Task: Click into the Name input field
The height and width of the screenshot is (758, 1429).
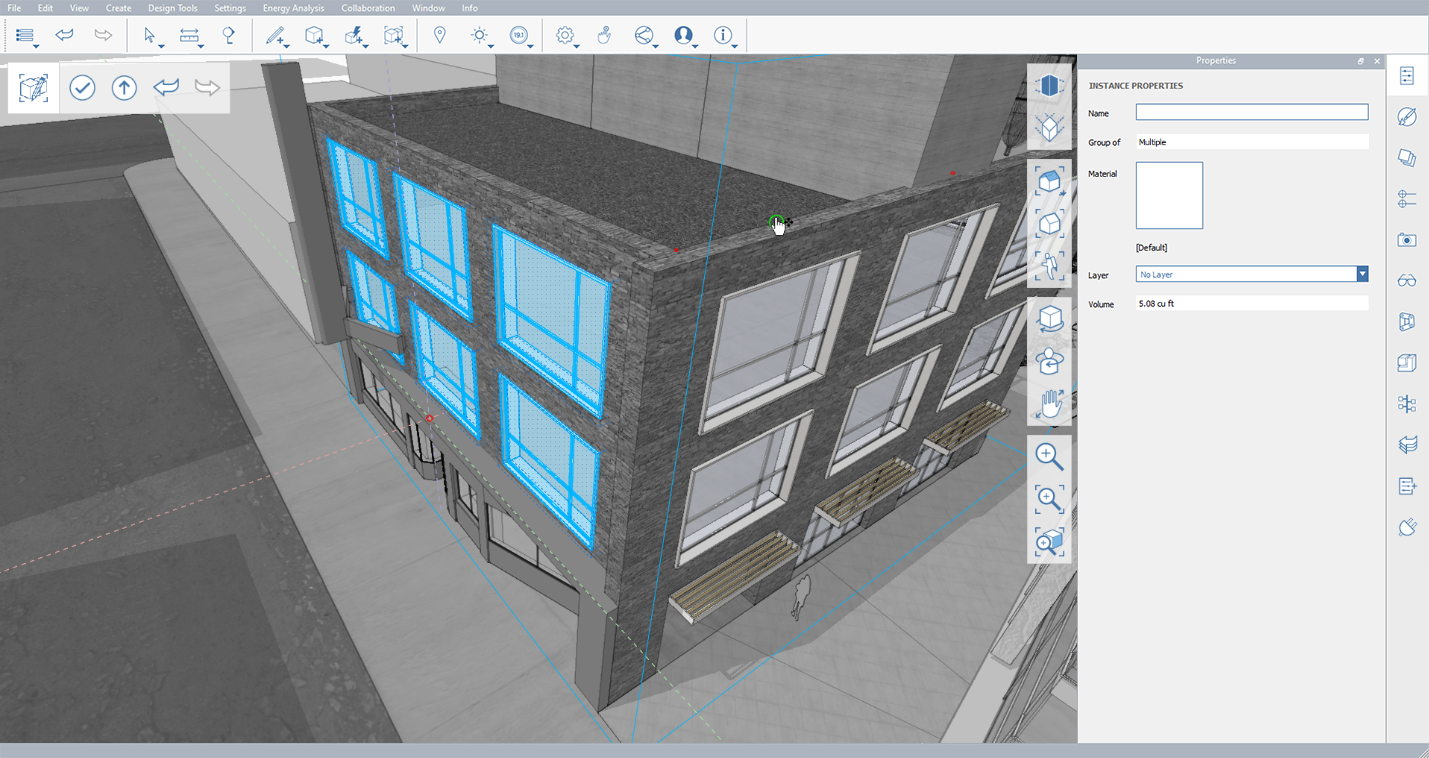Action: pos(1251,113)
